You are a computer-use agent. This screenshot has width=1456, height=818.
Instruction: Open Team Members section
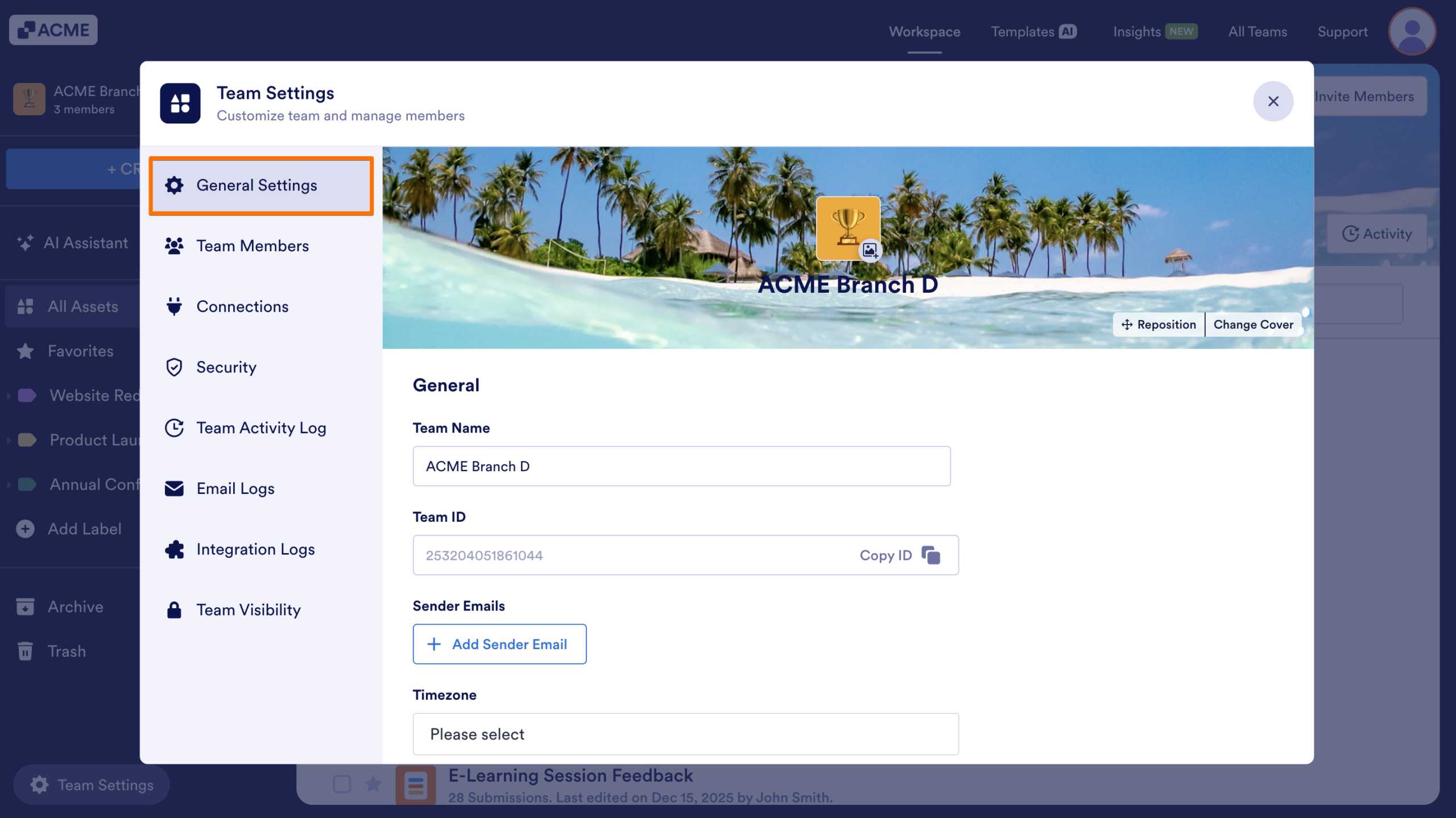[253, 246]
